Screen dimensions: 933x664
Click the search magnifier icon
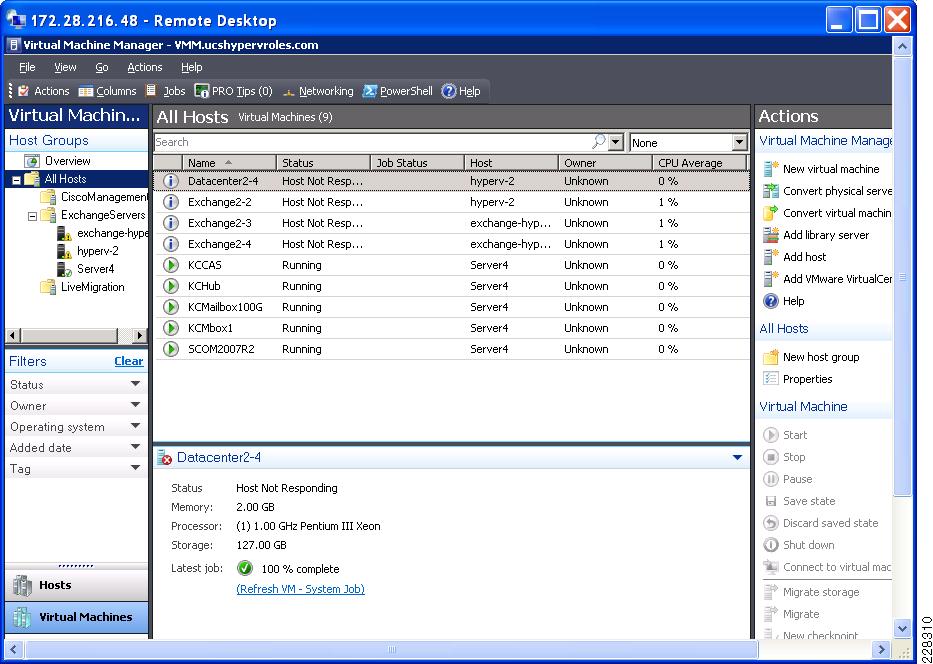click(x=599, y=142)
